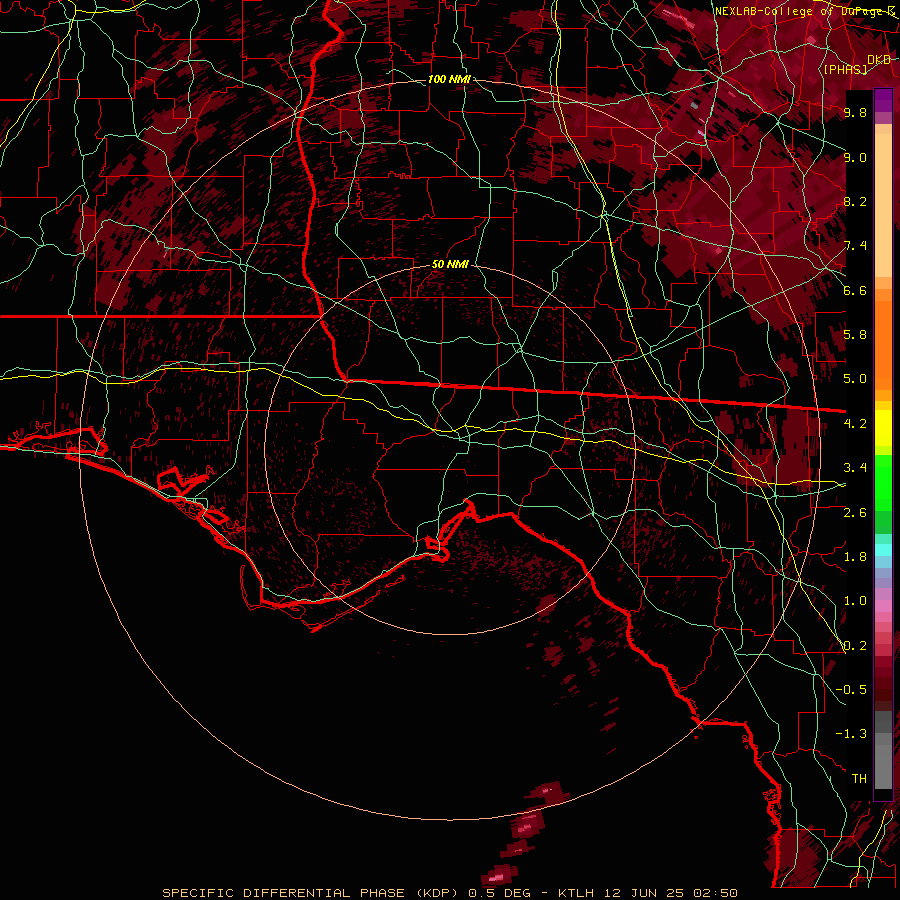Click the 0.2 value on the scale

click(855, 646)
